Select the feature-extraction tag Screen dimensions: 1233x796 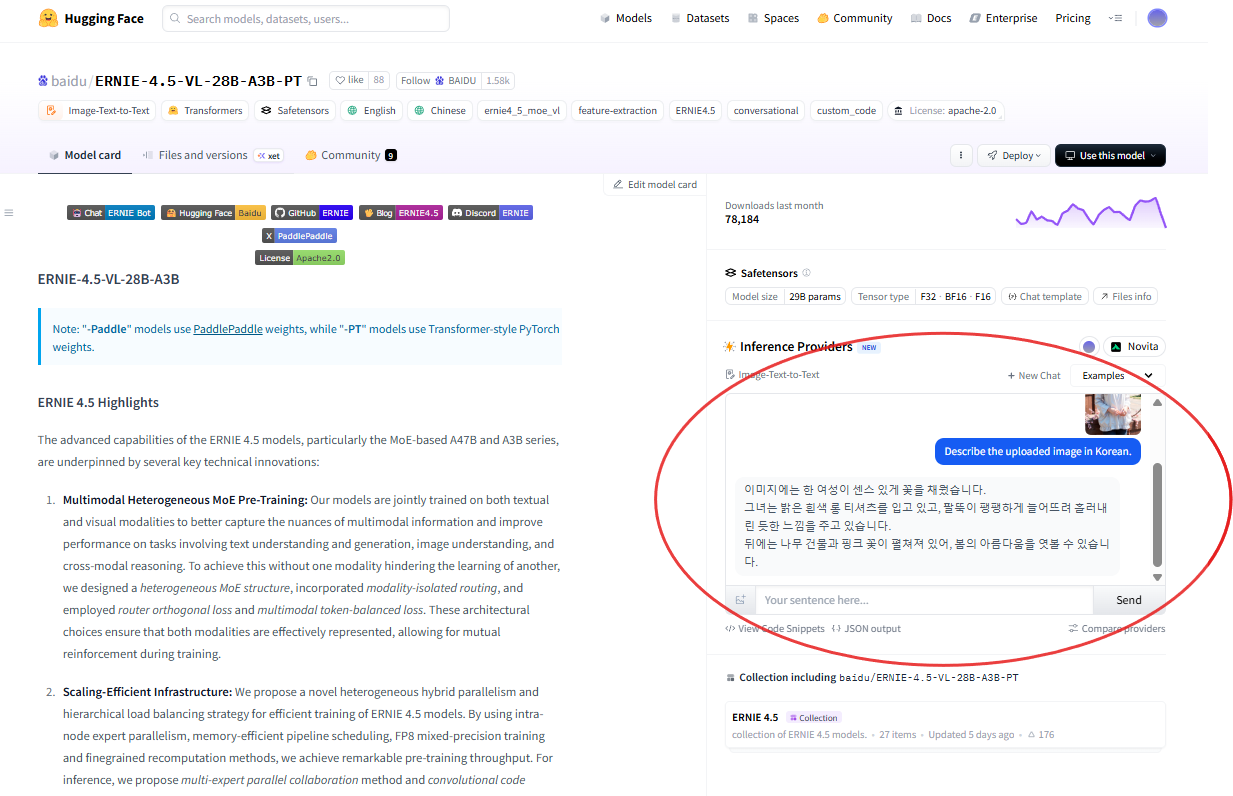tap(618, 111)
